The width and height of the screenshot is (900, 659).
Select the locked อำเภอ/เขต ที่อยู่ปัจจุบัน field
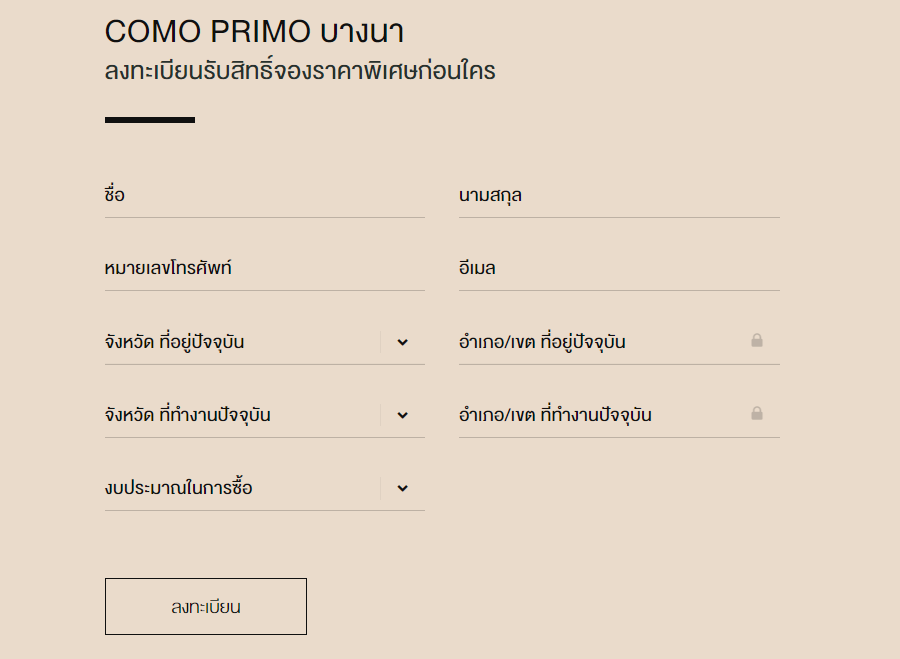600,342
